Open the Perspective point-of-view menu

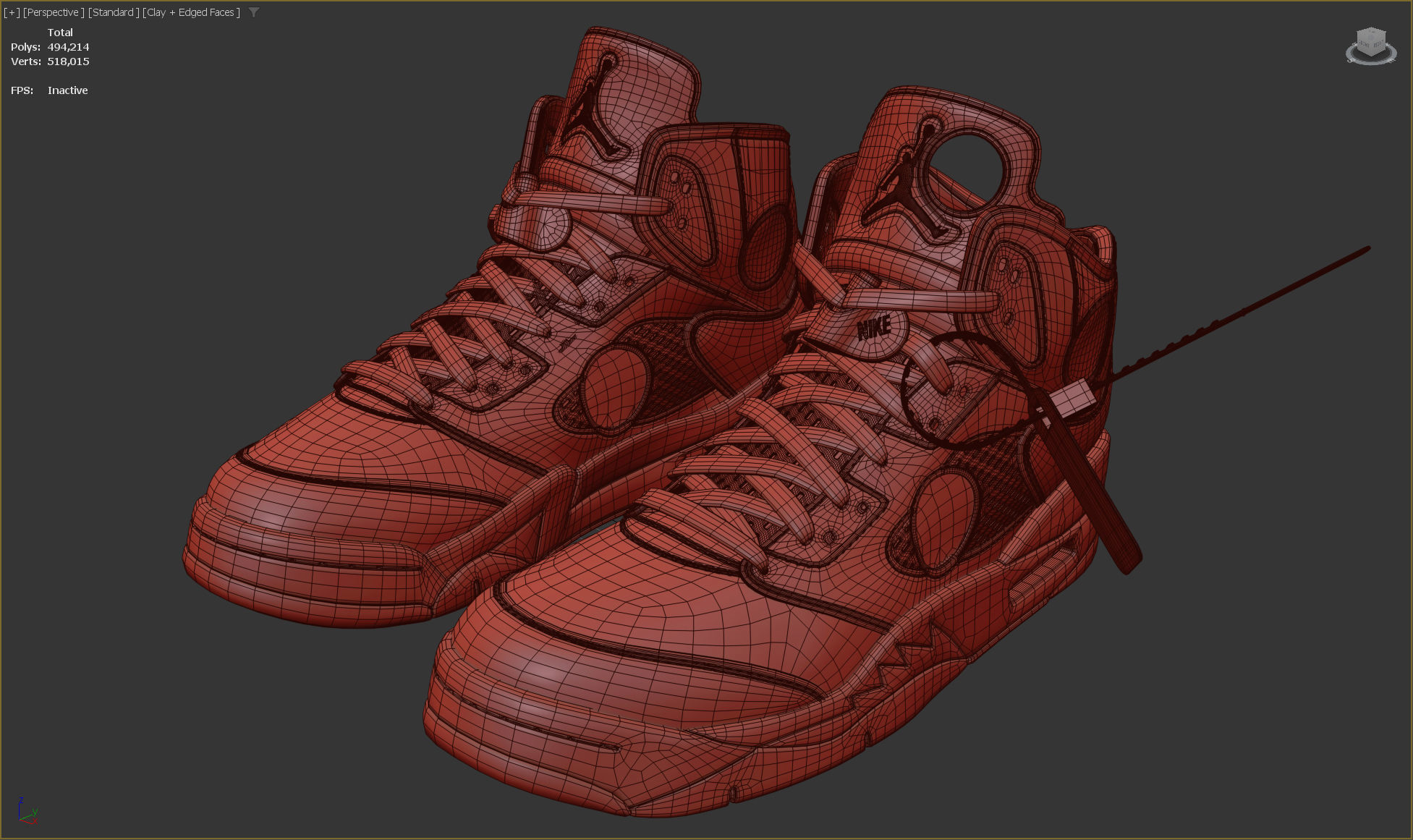(x=54, y=12)
